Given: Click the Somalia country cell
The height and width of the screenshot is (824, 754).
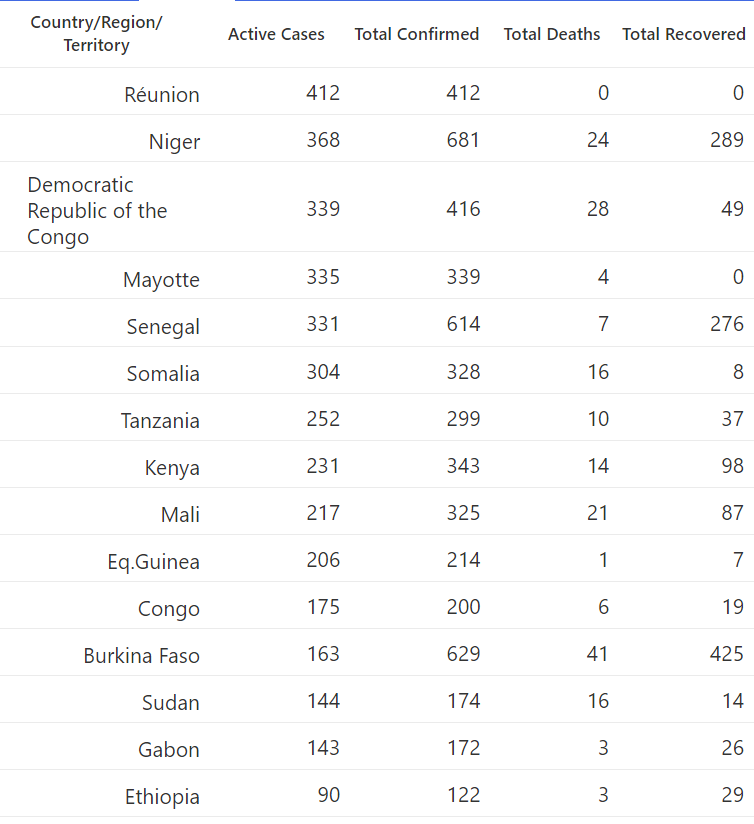Looking at the screenshot, I should click(x=163, y=374).
